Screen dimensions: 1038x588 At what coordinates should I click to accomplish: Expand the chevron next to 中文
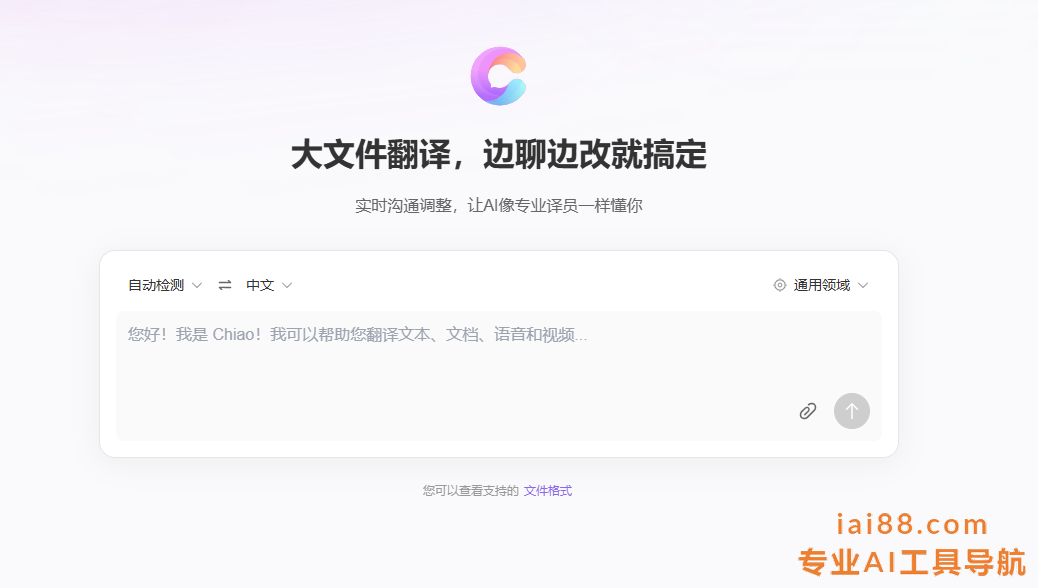287,285
